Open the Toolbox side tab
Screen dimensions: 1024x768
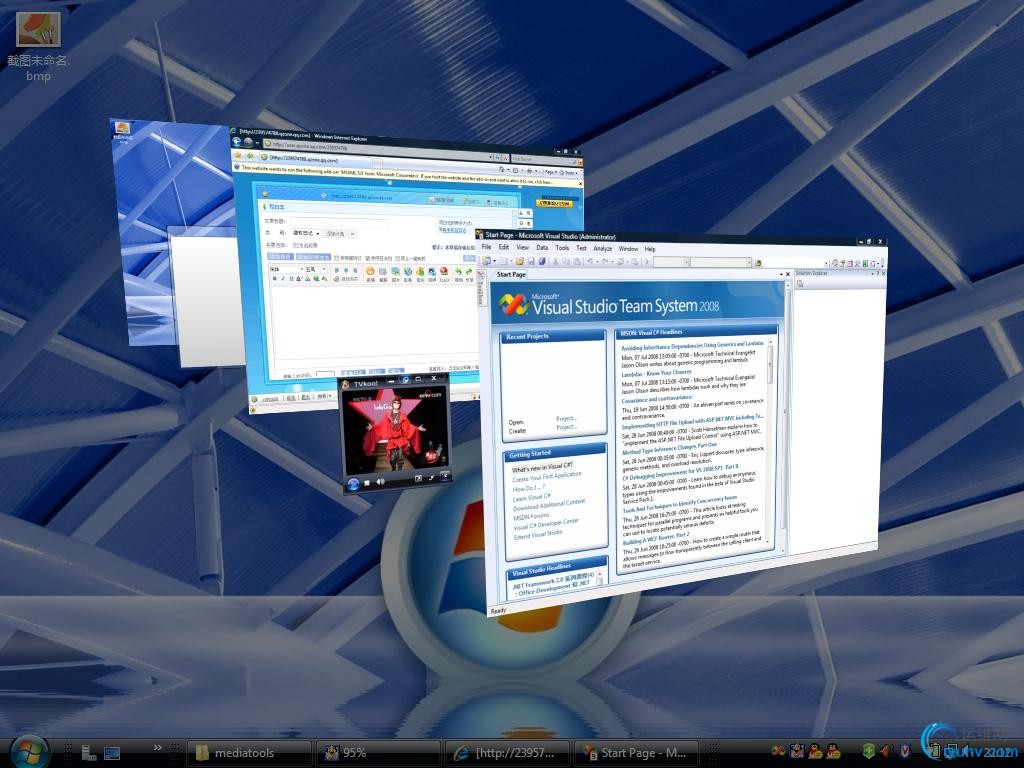[481, 289]
